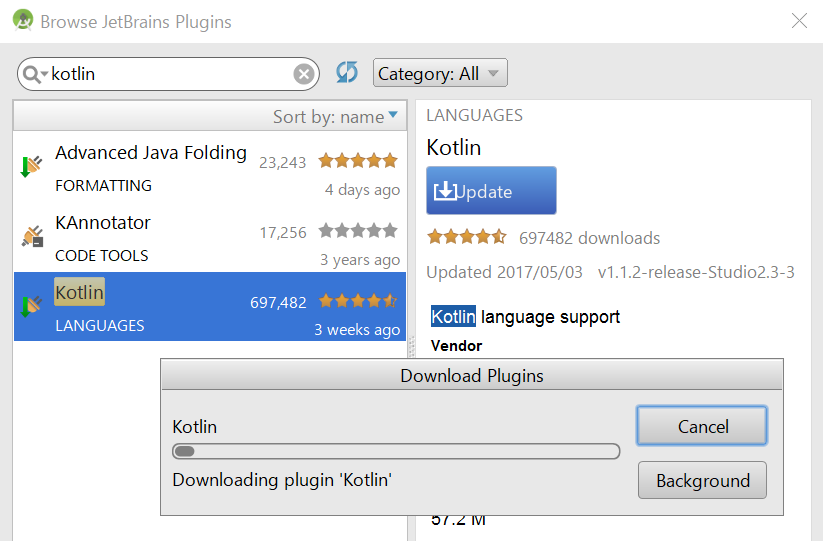Send the download to Background
Screen dimensions: 823x541
pos(702,480)
